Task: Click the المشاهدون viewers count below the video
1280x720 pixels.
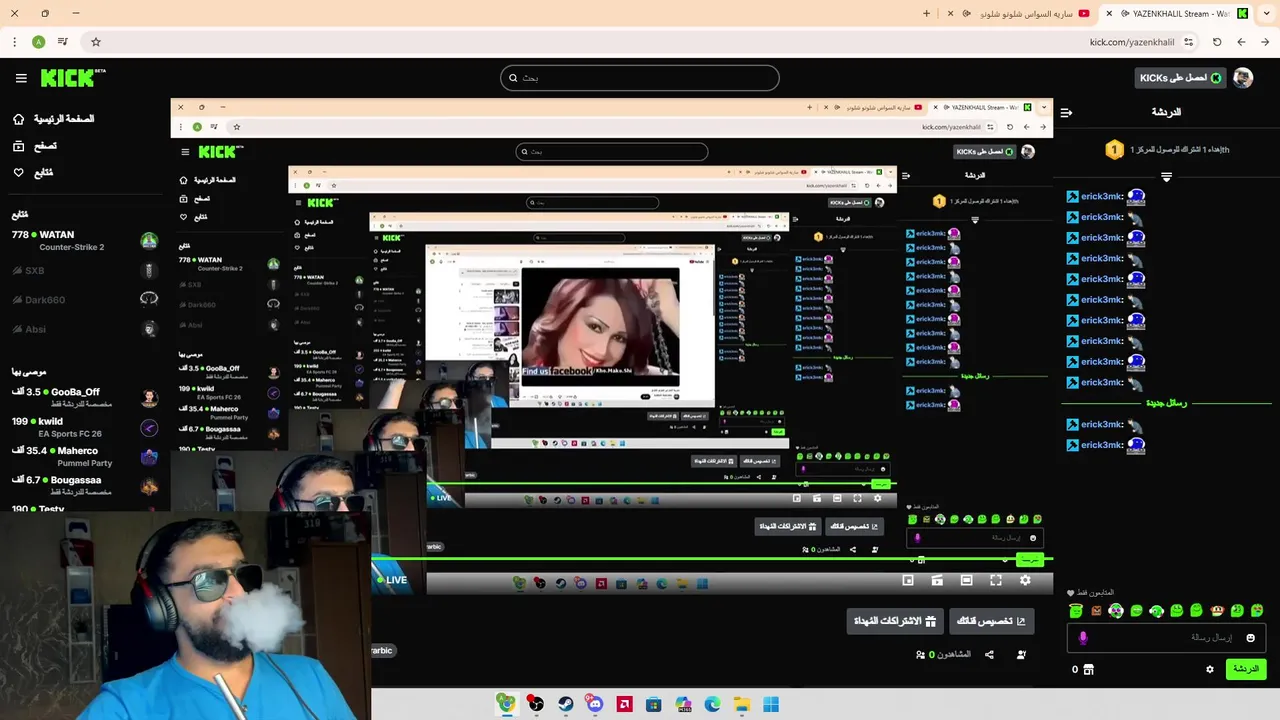Action: (x=943, y=655)
